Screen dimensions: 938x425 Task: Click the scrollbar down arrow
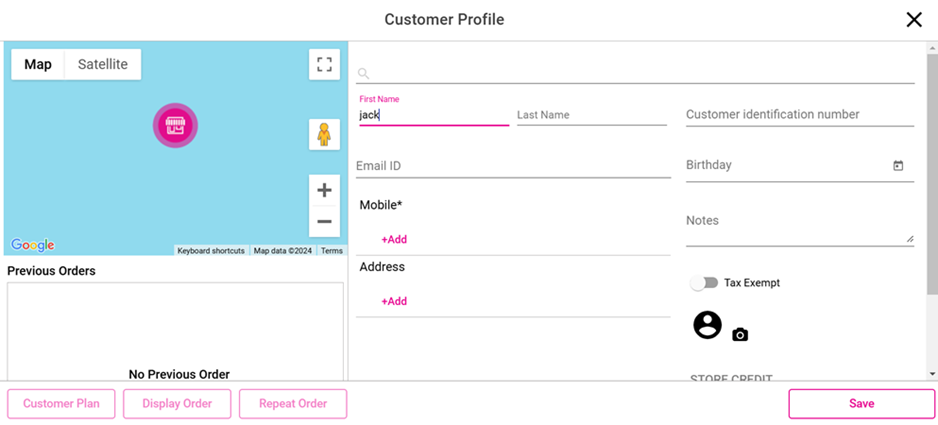(x=932, y=374)
